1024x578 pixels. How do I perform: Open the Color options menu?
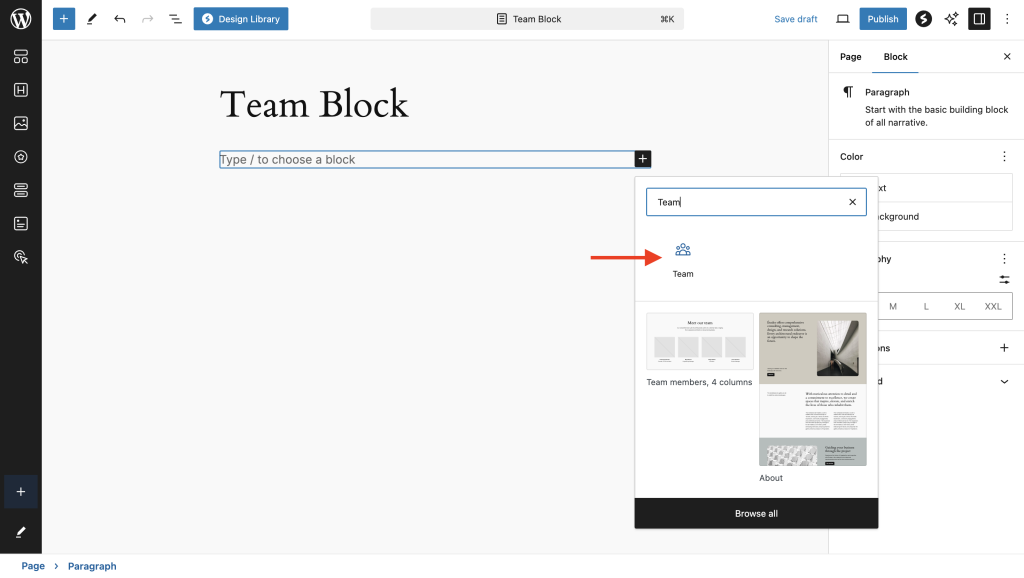(x=1005, y=156)
